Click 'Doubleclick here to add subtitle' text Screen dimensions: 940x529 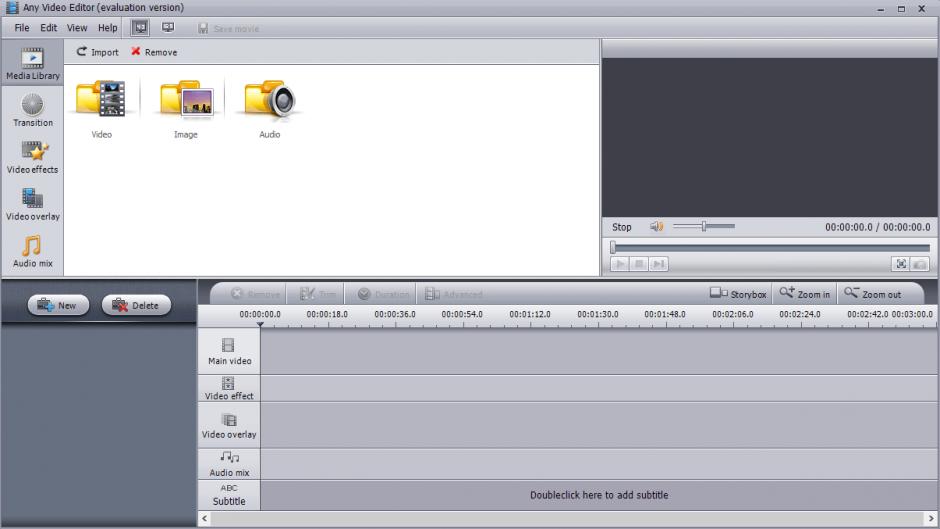click(599, 495)
